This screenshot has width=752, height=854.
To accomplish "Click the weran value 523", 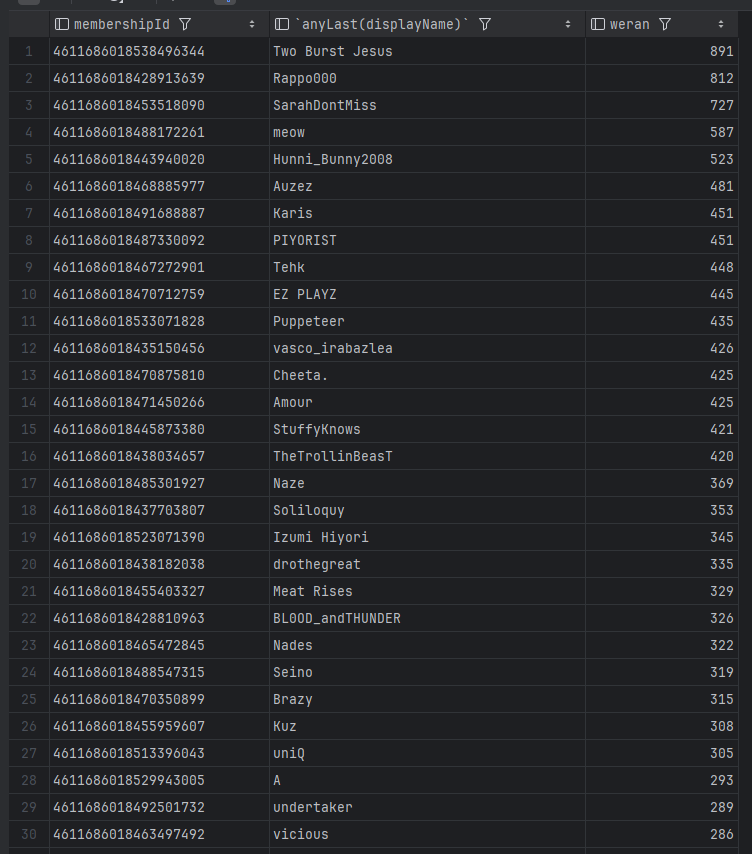I will (x=662, y=159).
